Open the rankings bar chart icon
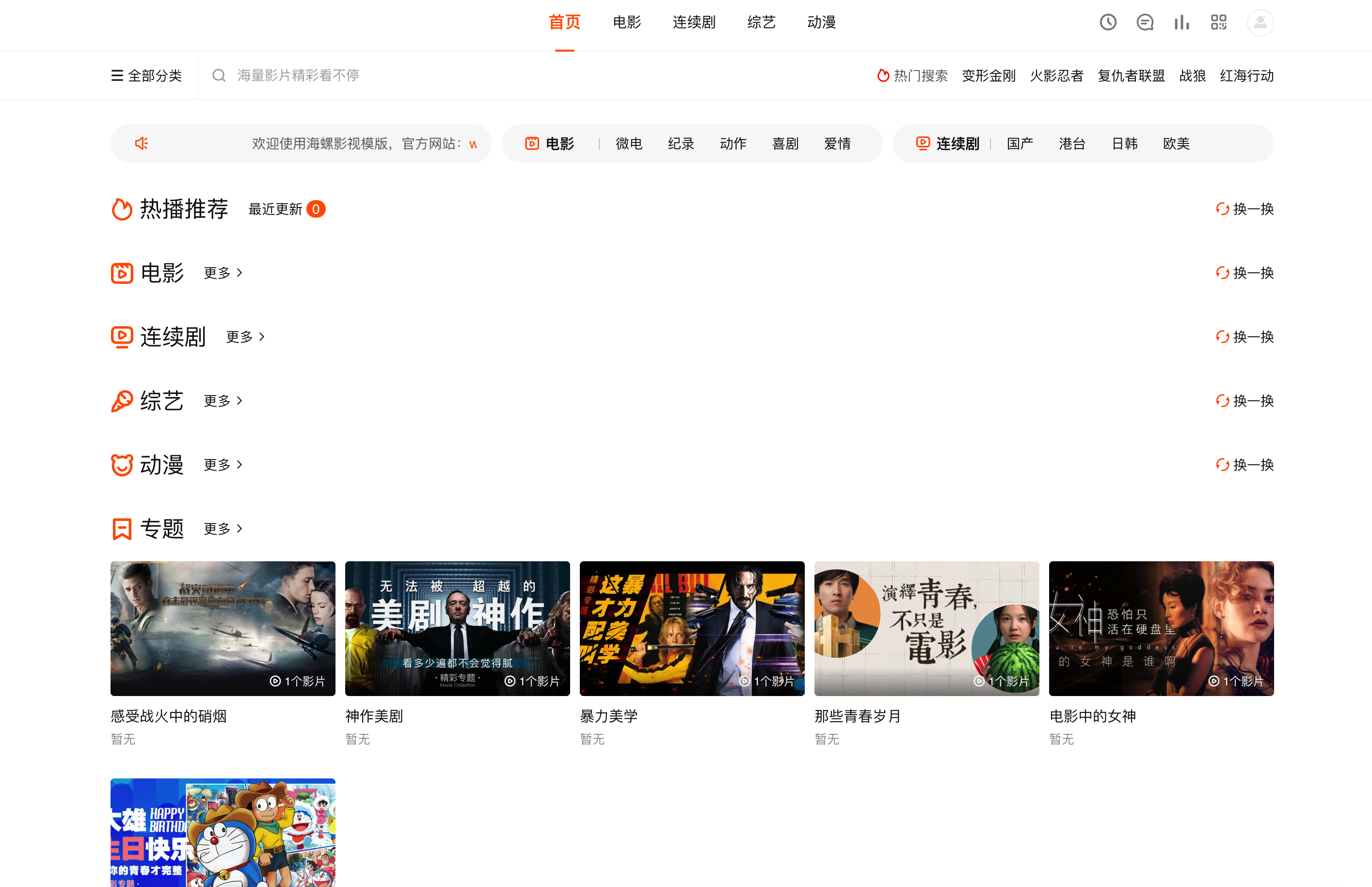1372x887 pixels. [x=1181, y=22]
